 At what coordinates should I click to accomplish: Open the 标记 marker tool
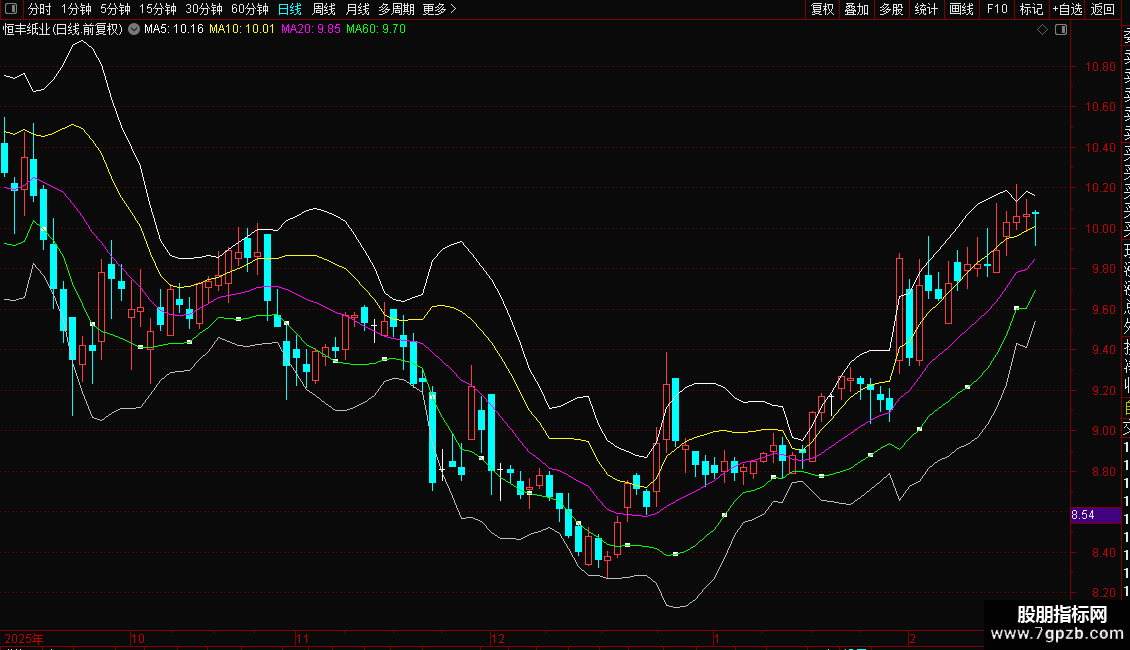[1031, 9]
